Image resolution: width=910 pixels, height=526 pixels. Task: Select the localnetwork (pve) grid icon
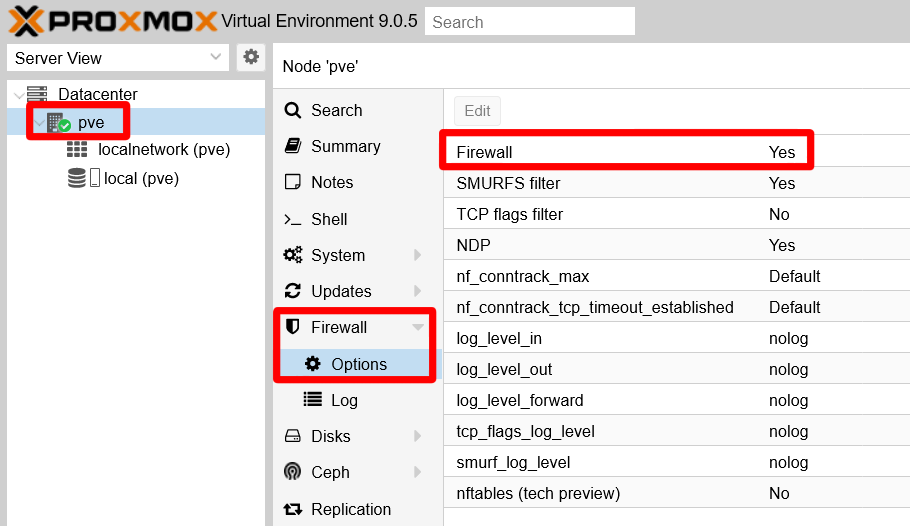tap(77, 149)
